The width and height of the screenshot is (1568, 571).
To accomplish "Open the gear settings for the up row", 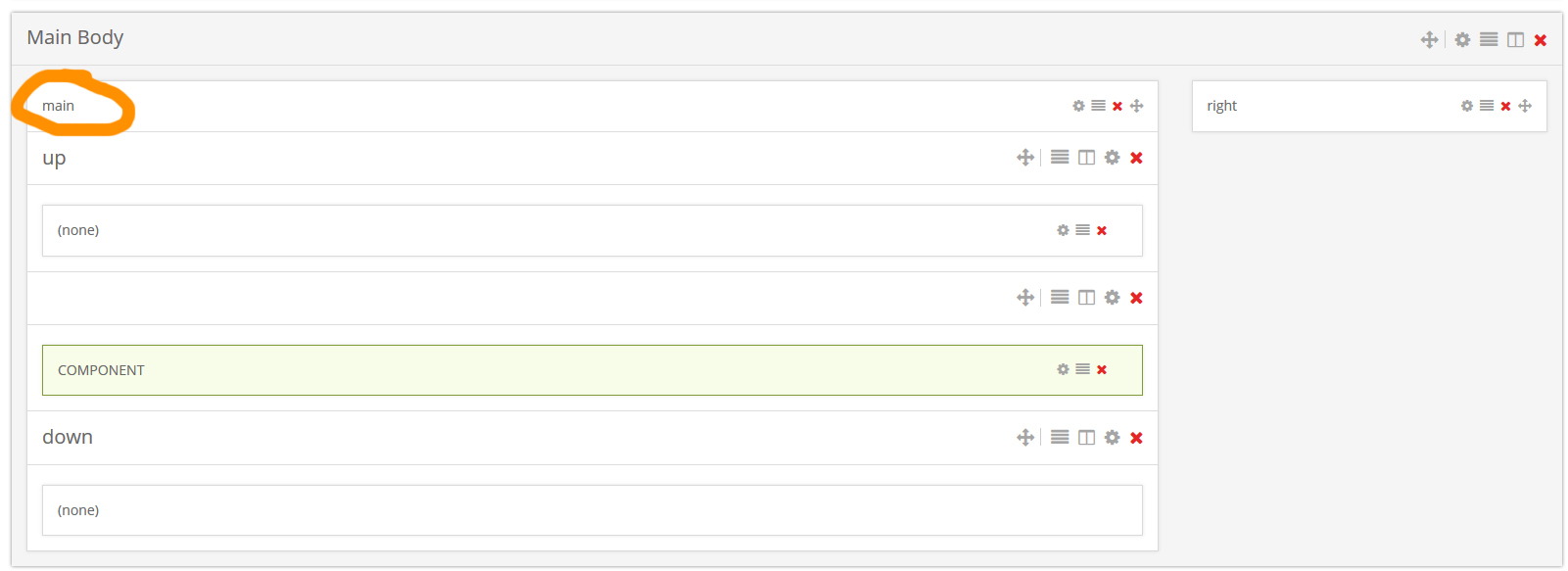I will pyautogui.click(x=1112, y=158).
